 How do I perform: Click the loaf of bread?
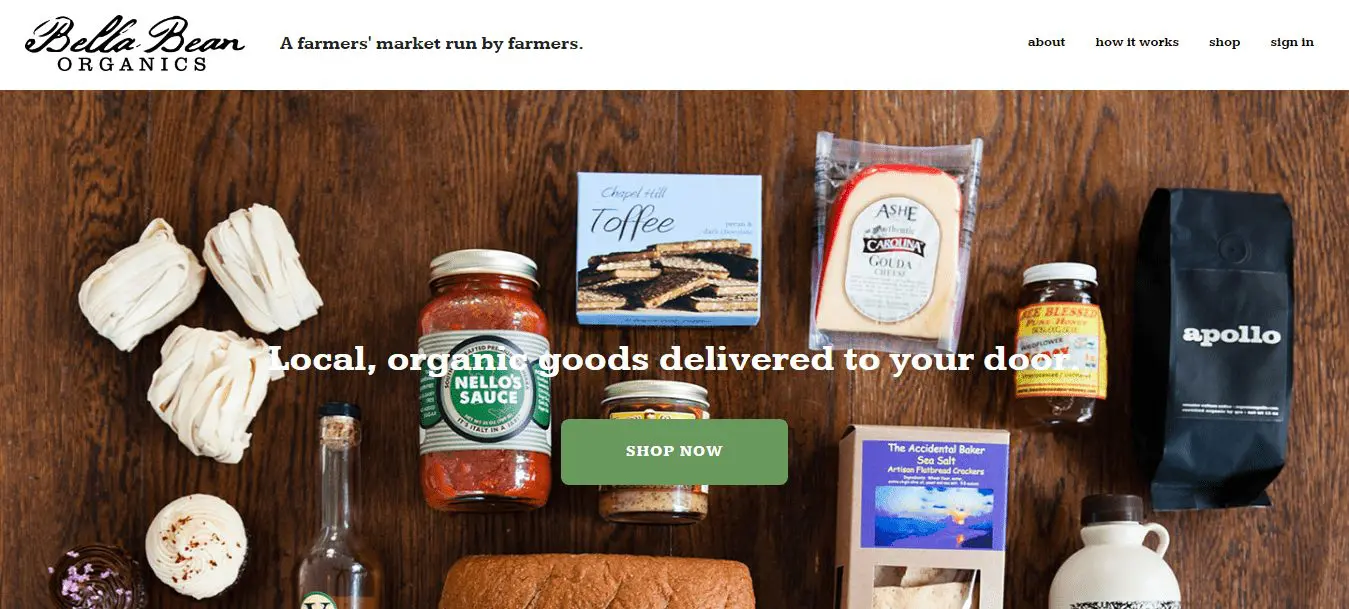pyautogui.click(x=598, y=581)
